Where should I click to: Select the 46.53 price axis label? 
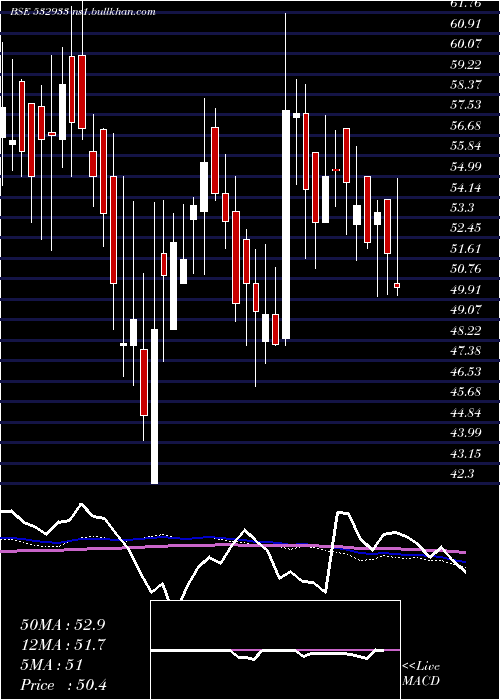[466, 371]
